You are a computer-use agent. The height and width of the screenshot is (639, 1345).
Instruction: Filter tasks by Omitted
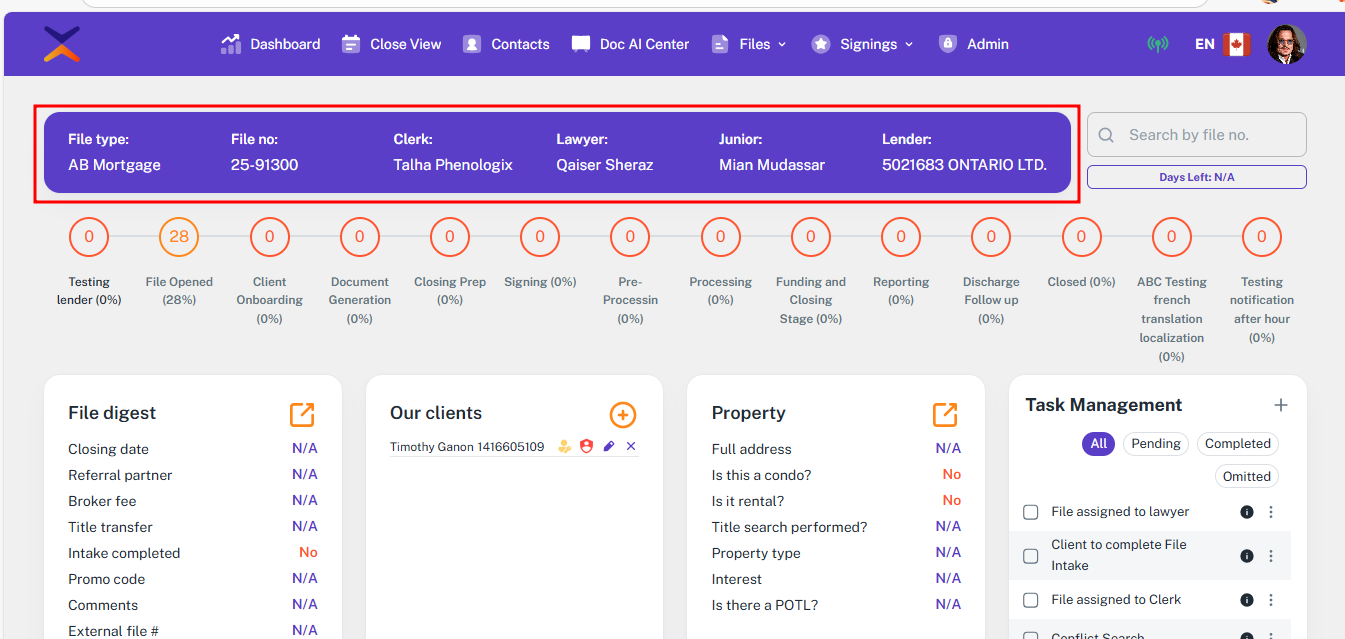click(x=1247, y=477)
